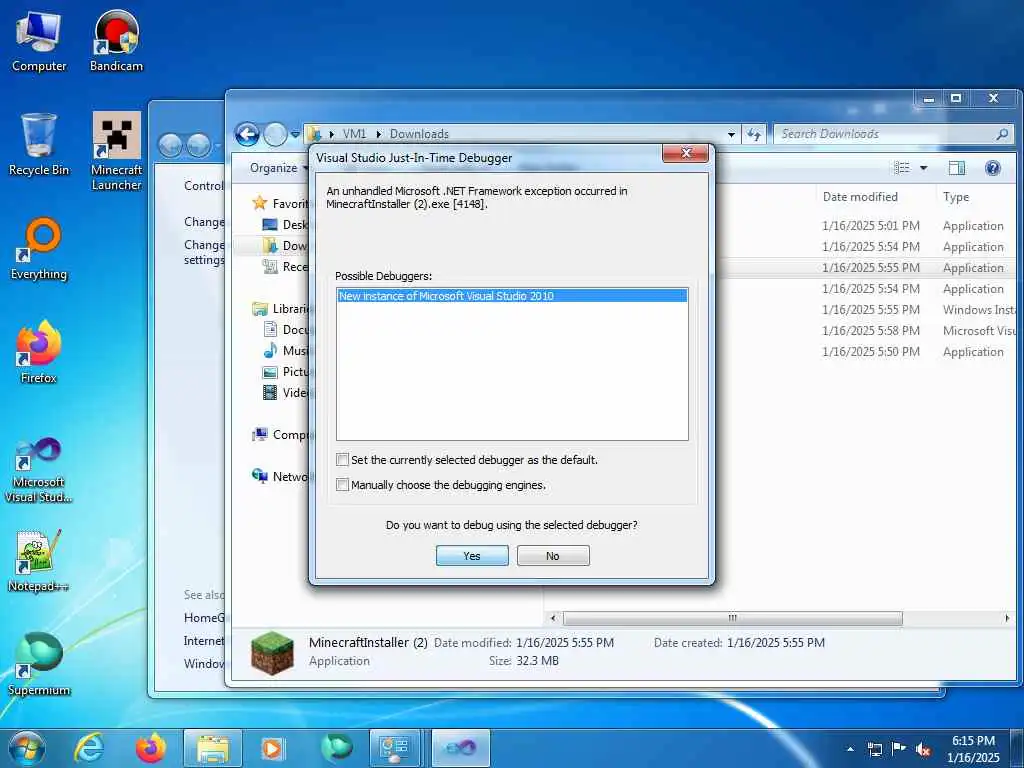Expand the address bar history dropdown
This screenshot has height=768, width=1024.
(x=731, y=135)
